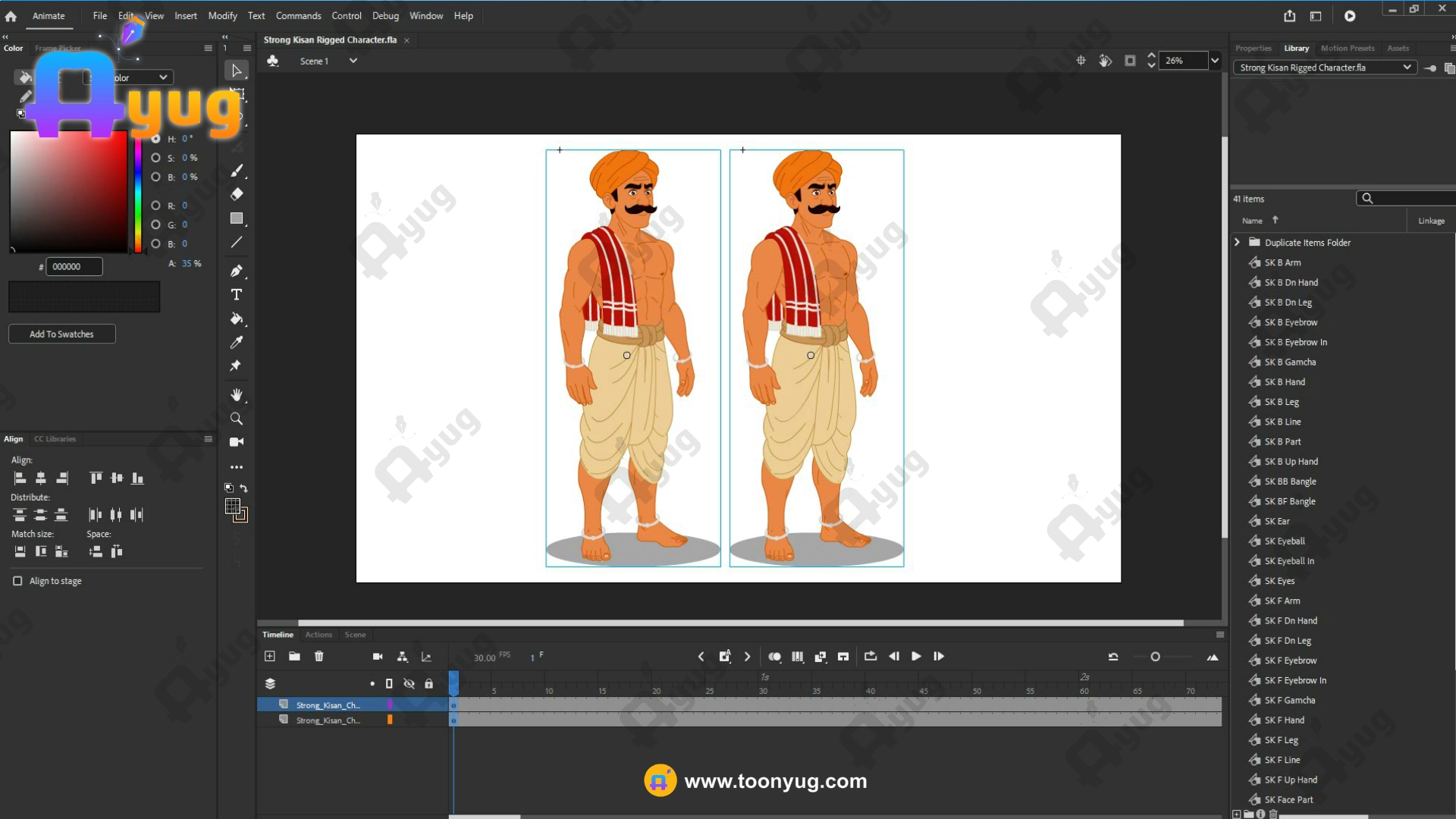Screen dimensions: 1456x819
Task: Expand the Duplicate Items Folder
Action: [1237, 243]
